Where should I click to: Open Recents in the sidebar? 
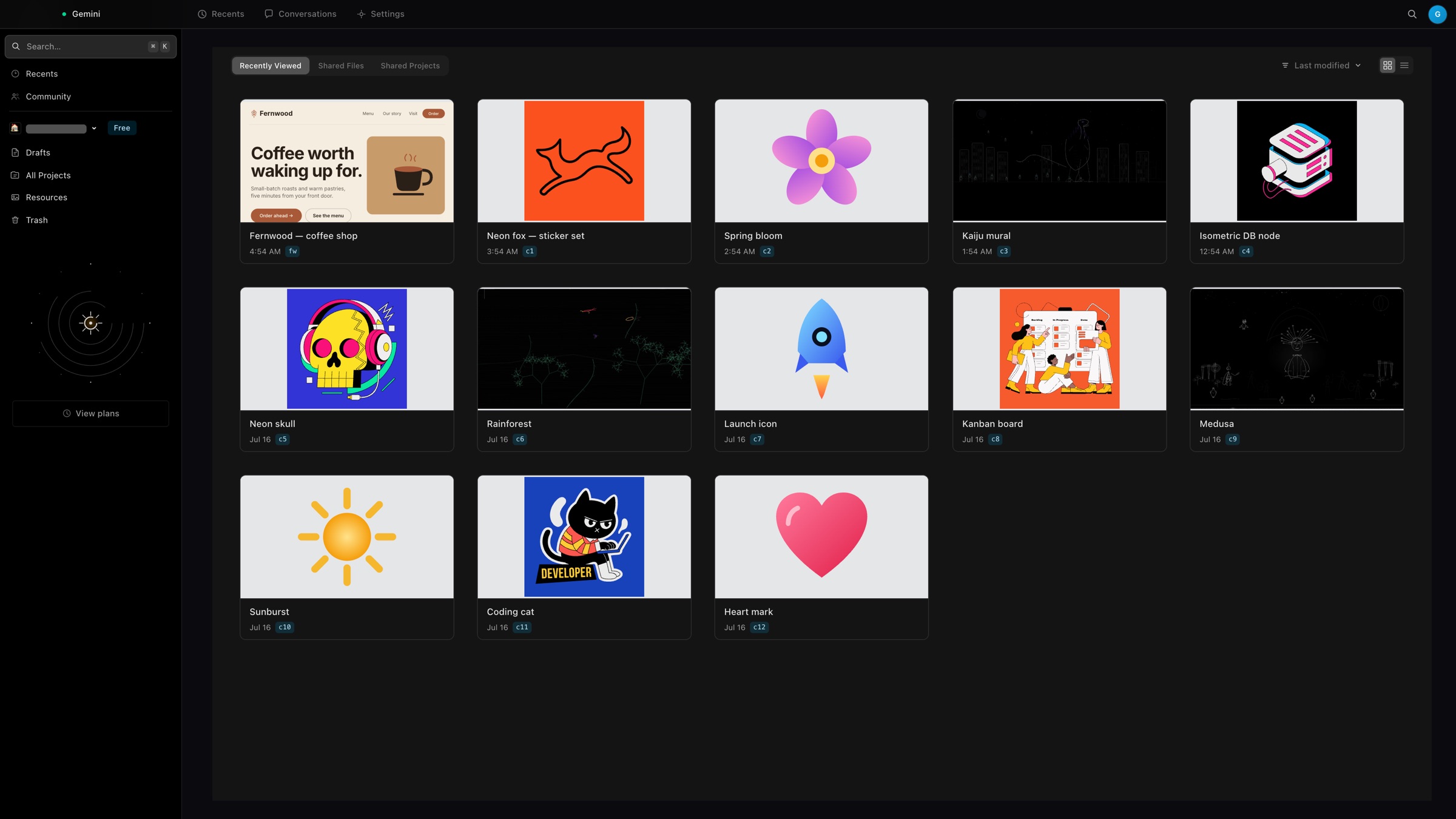pos(90,73)
